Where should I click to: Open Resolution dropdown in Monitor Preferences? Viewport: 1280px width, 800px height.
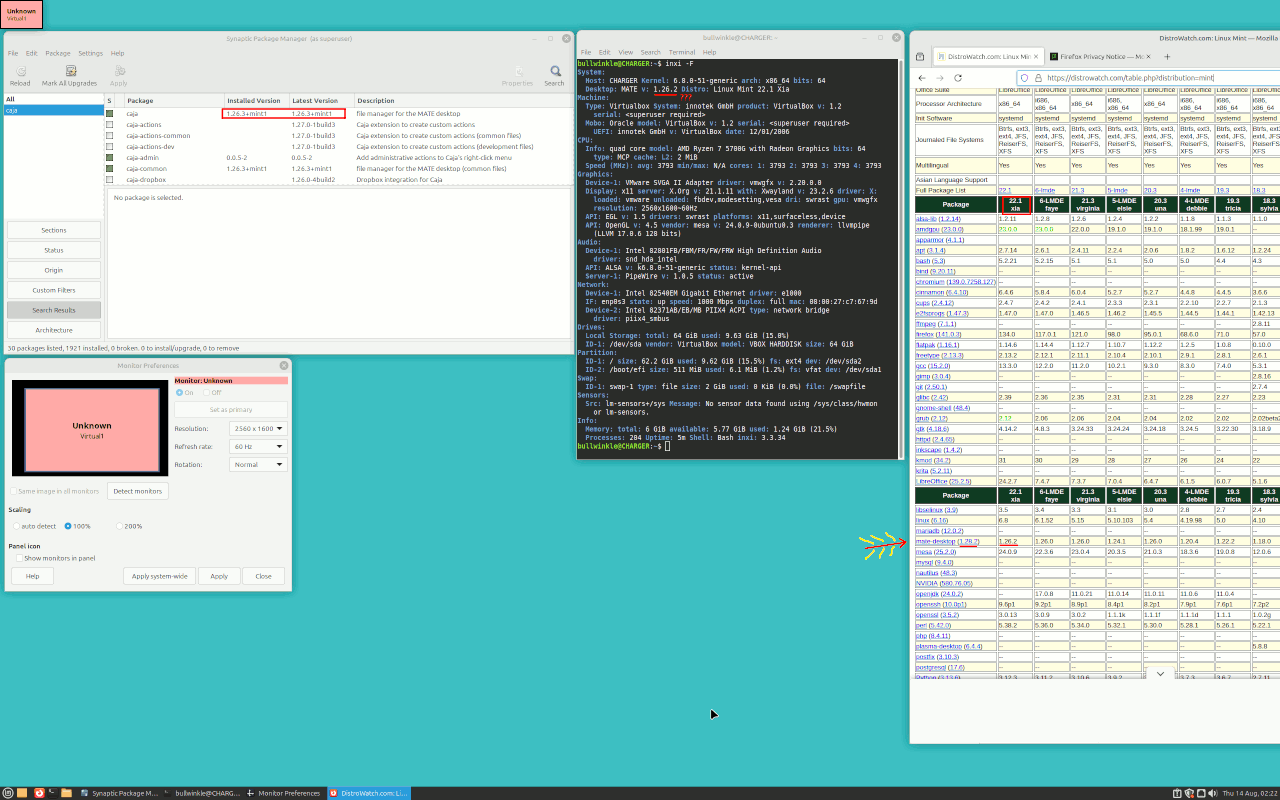click(258, 428)
